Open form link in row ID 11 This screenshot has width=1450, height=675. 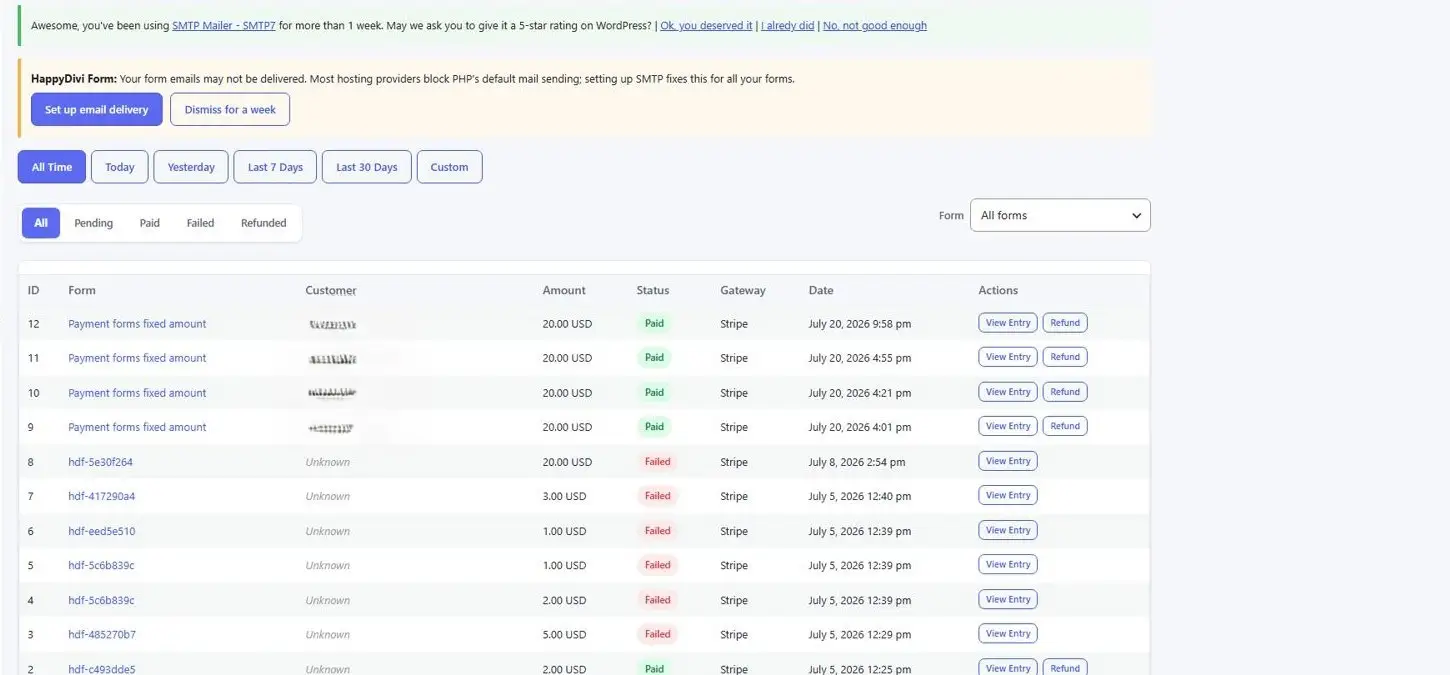tap(137, 358)
